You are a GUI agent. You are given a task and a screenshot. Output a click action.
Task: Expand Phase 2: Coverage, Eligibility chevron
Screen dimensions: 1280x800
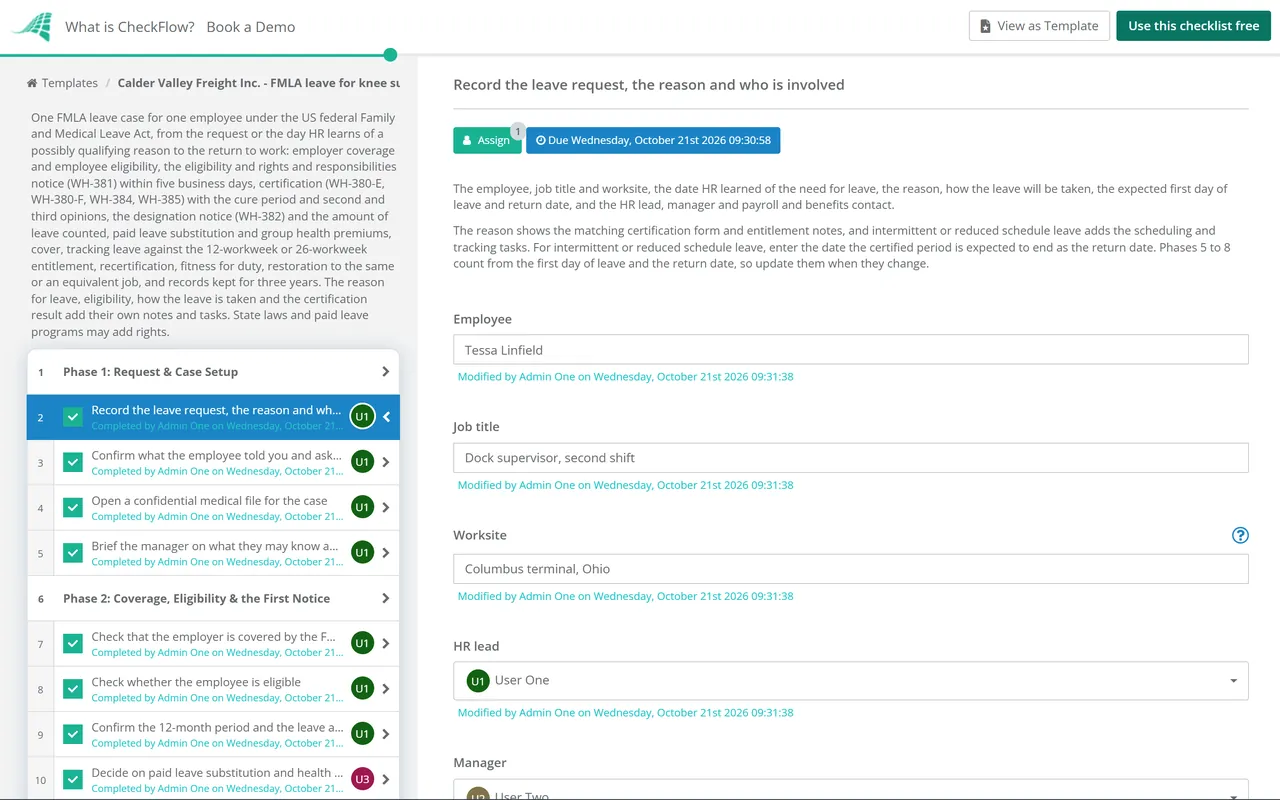386,598
